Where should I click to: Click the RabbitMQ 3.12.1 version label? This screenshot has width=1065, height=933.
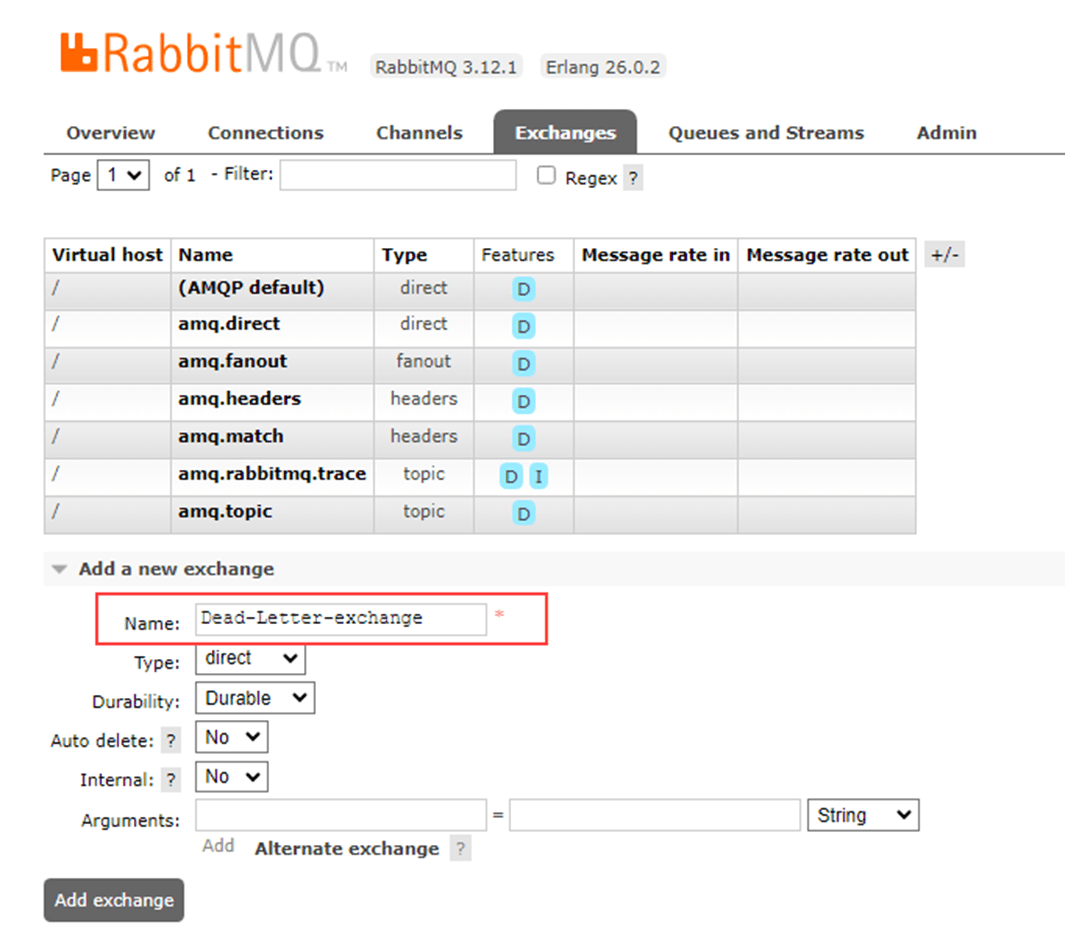click(446, 67)
